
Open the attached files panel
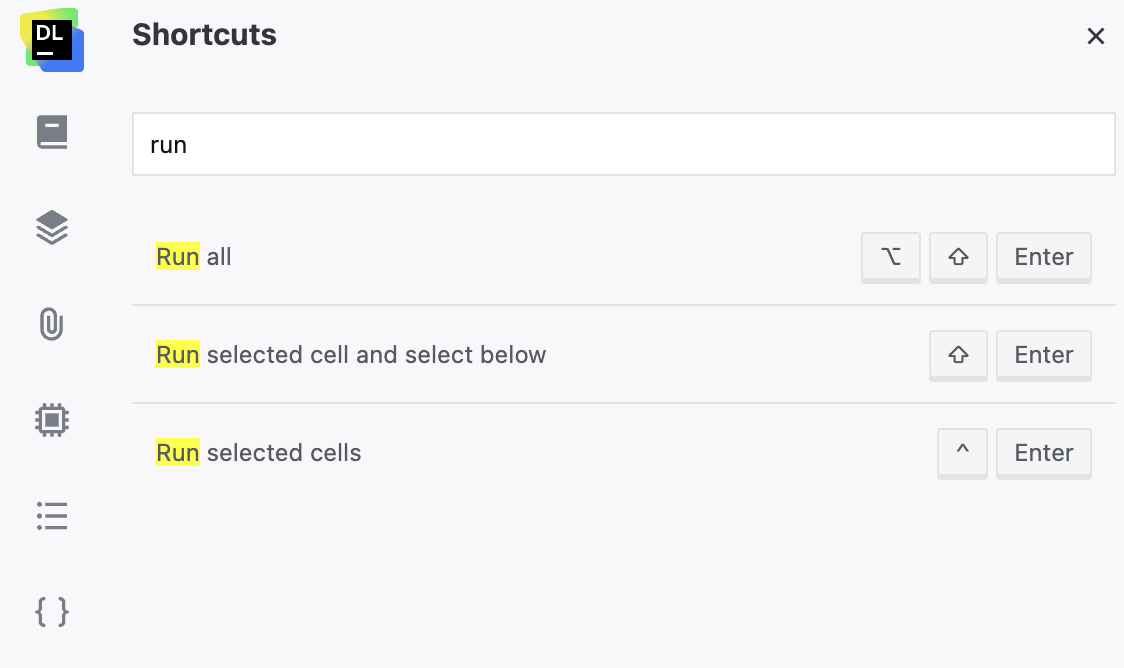click(x=51, y=324)
